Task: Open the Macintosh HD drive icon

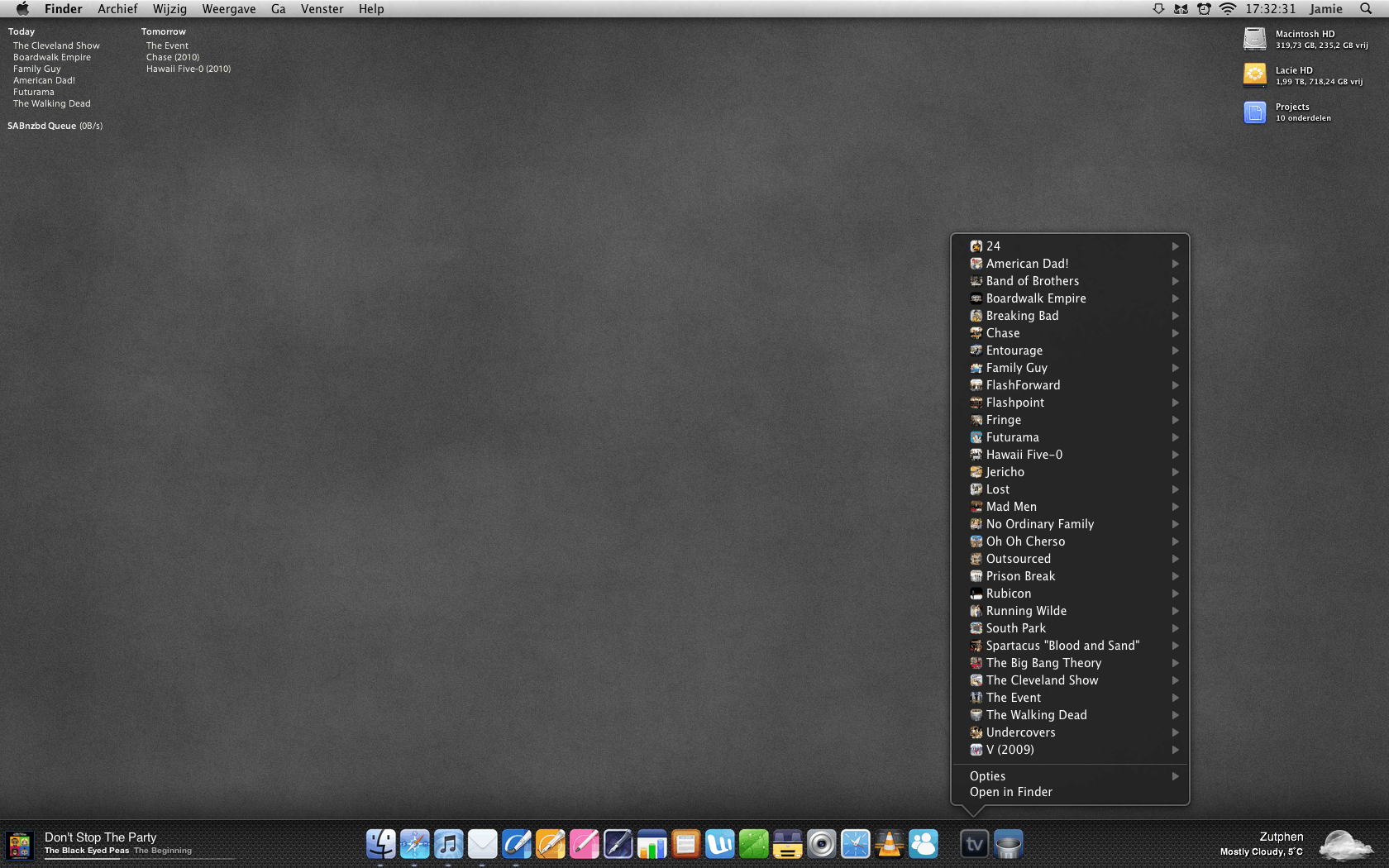Action: click(x=1254, y=39)
